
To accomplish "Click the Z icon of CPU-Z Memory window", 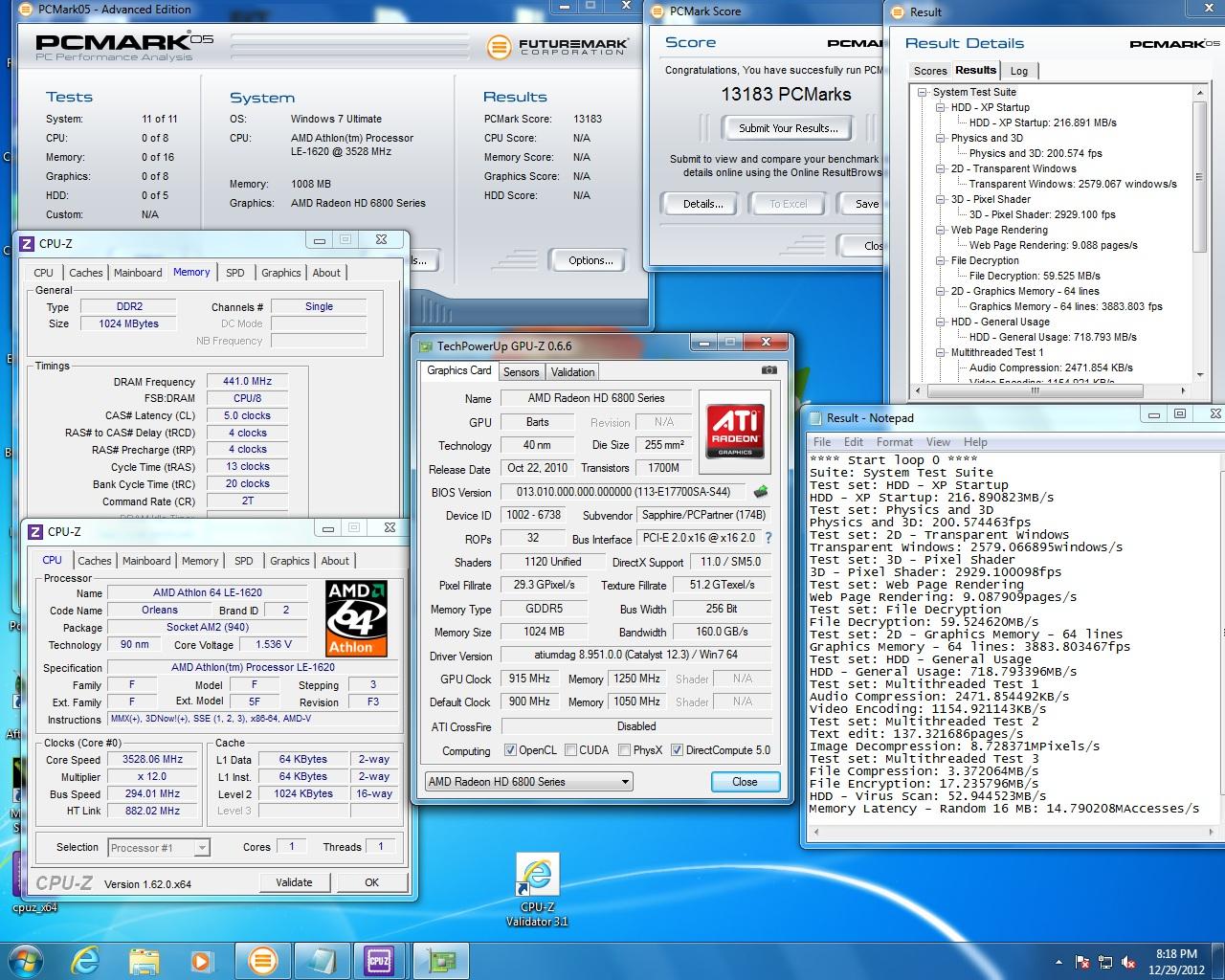I will coord(27,243).
